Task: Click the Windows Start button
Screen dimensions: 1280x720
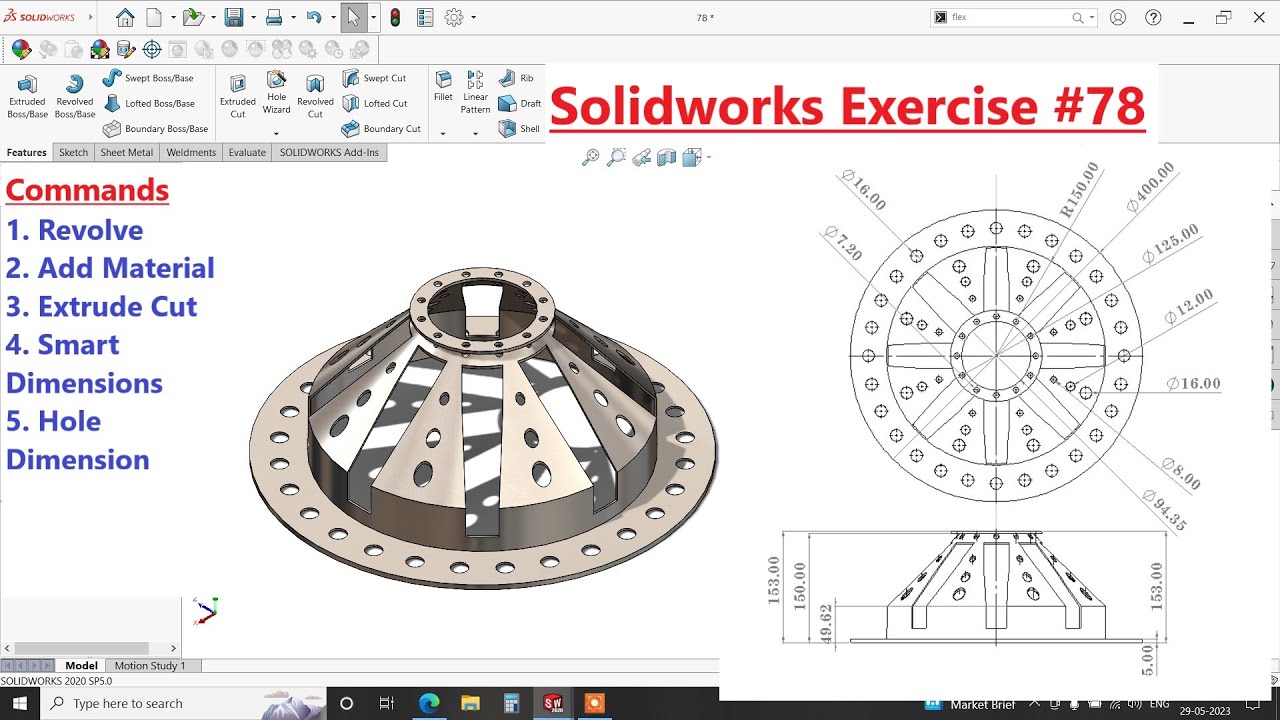Action: [20, 703]
